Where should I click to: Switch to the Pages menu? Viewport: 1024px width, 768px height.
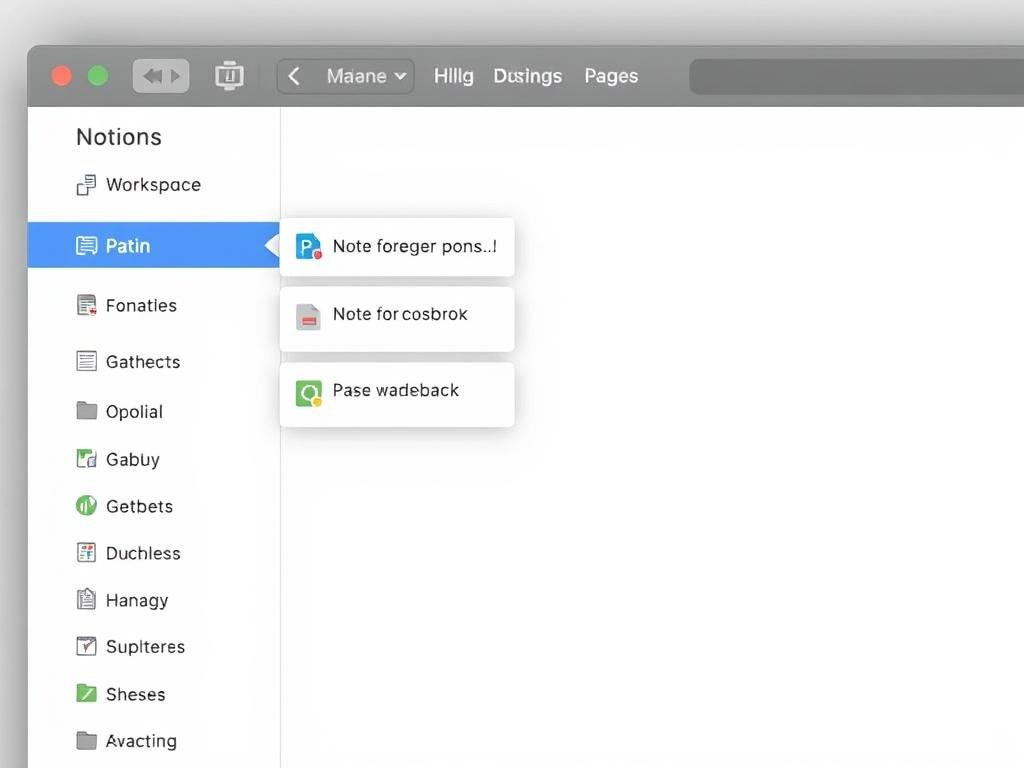click(x=611, y=75)
